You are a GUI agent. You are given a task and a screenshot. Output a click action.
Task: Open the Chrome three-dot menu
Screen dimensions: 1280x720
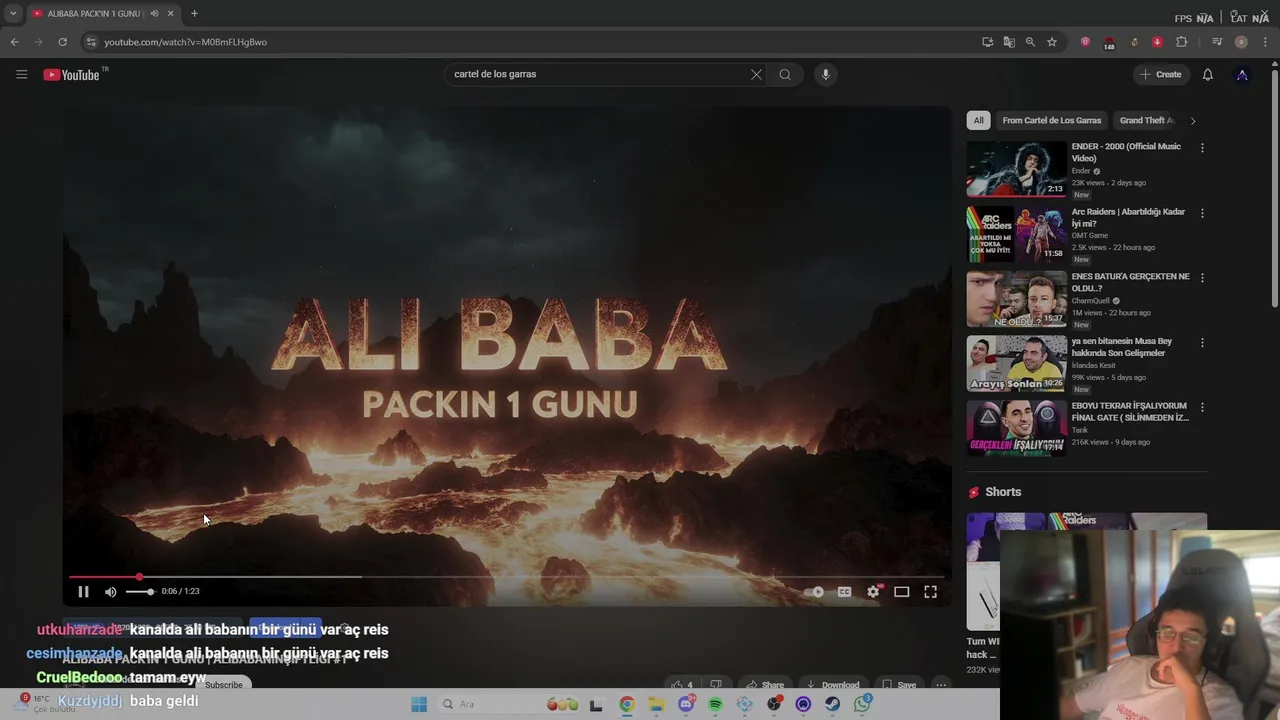(1265, 42)
